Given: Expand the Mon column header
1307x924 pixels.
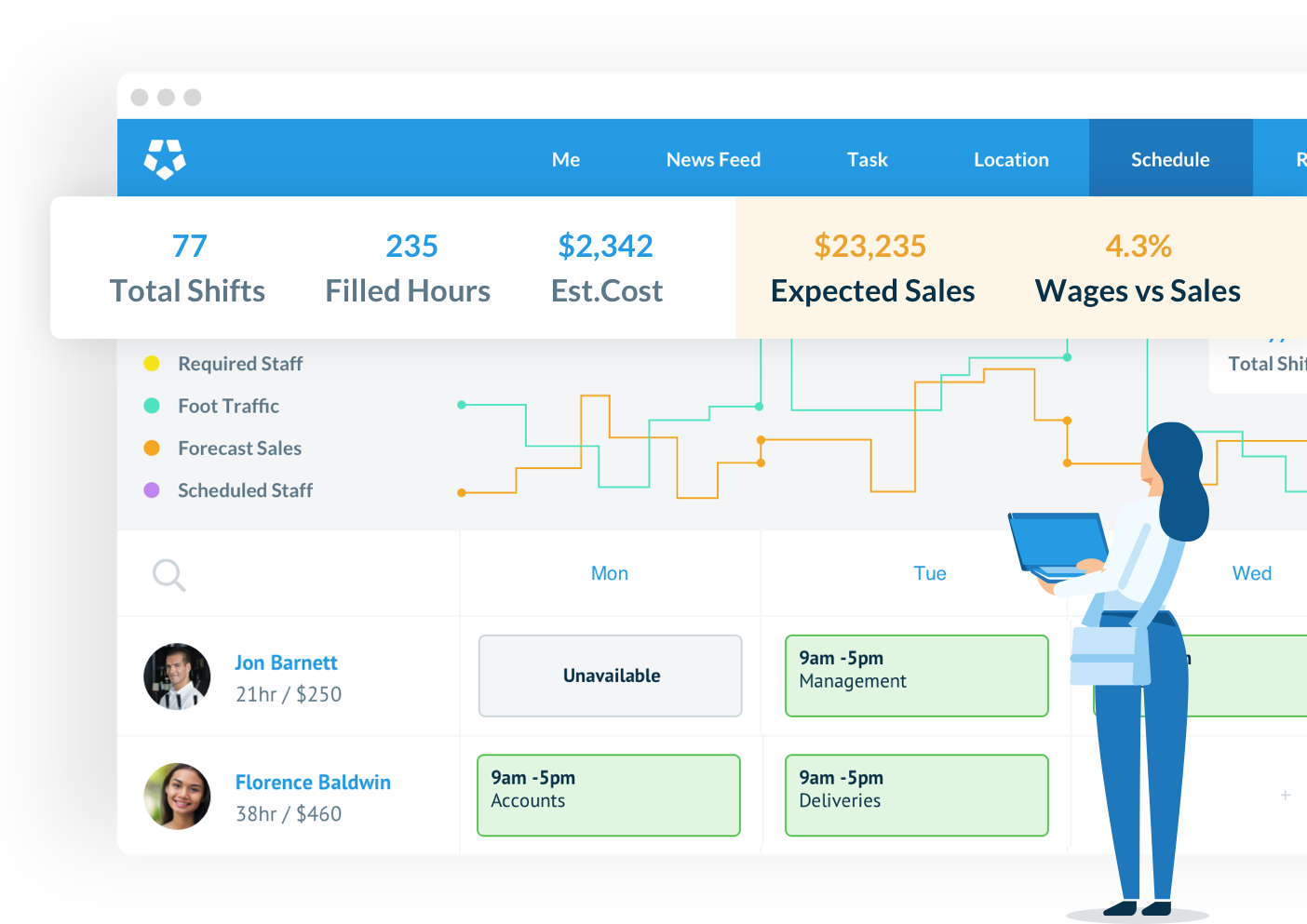Looking at the screenshot, I should coord(609,573).
